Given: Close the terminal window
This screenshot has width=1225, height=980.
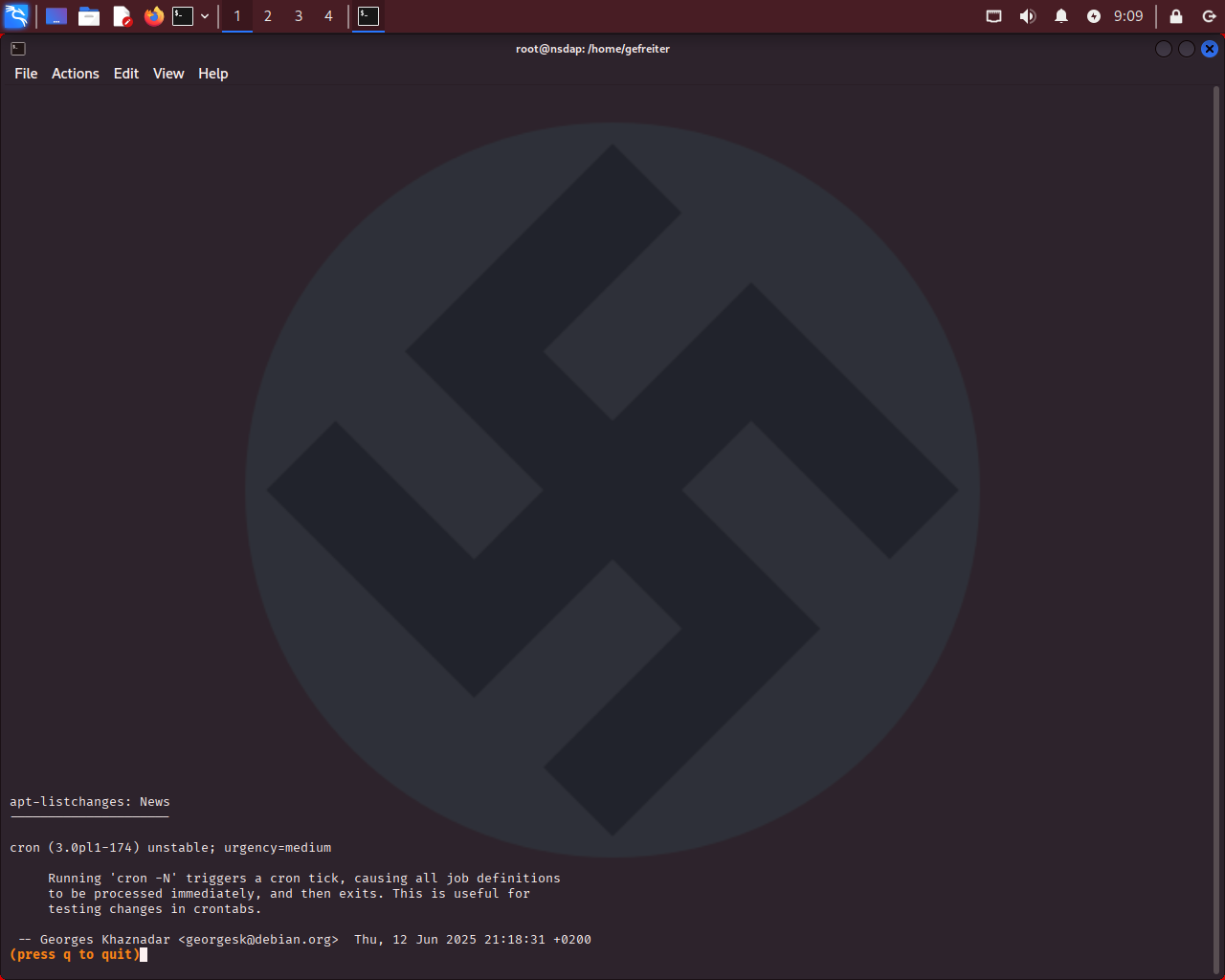Looking at the screenshot, I should 1210,49.
